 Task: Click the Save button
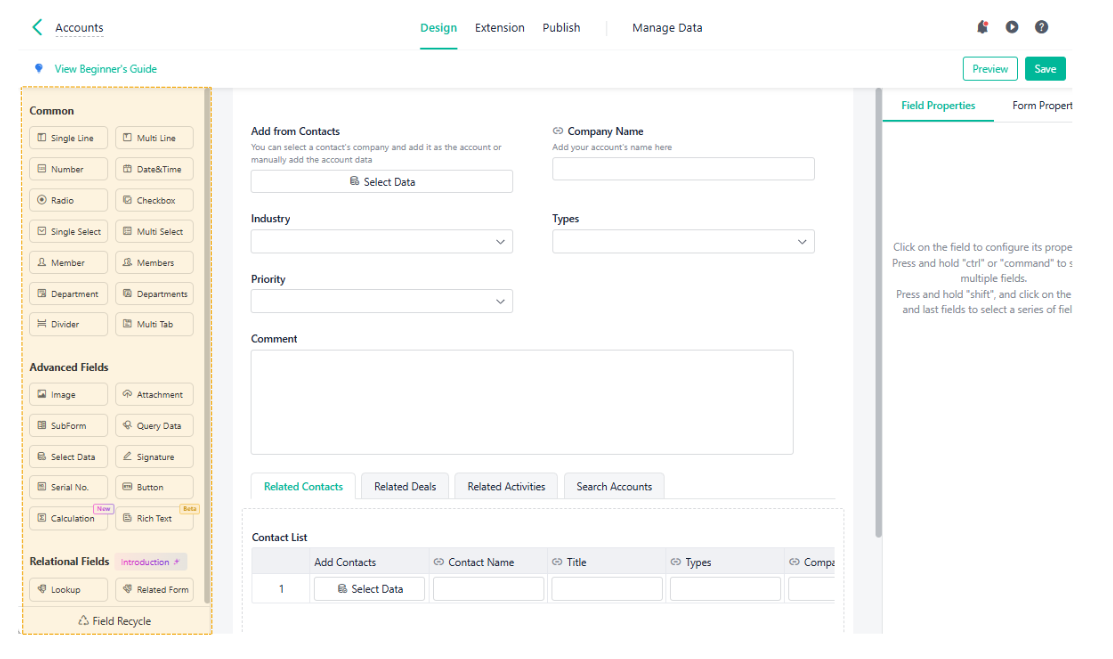pos(1045,69)
